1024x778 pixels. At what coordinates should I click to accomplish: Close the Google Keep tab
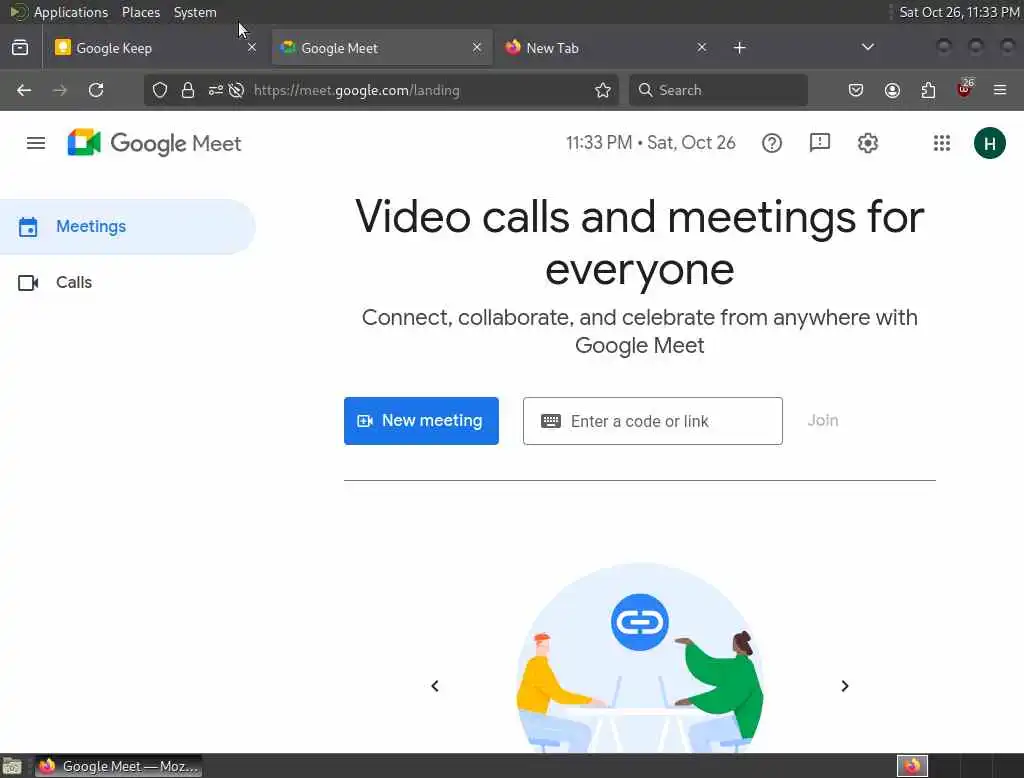(251, 47)
